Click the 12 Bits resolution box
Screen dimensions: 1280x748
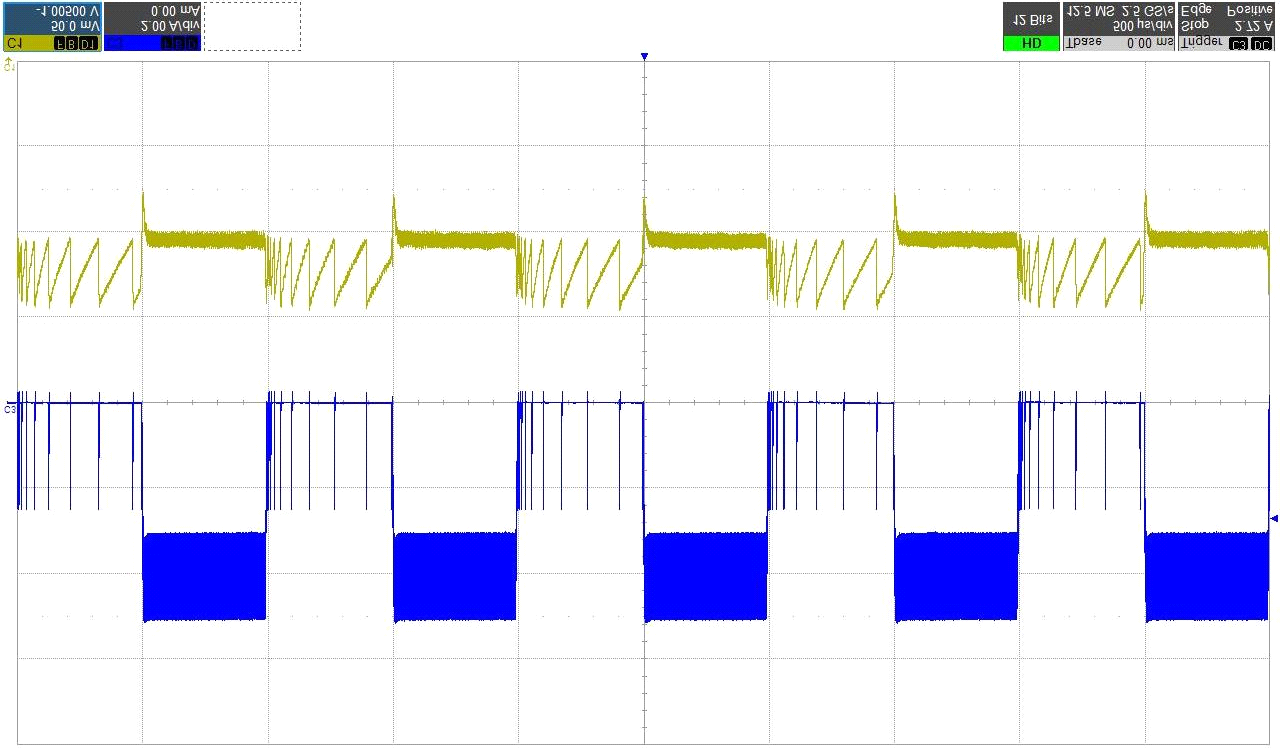pyautogui.click(x=1031, y=18)
